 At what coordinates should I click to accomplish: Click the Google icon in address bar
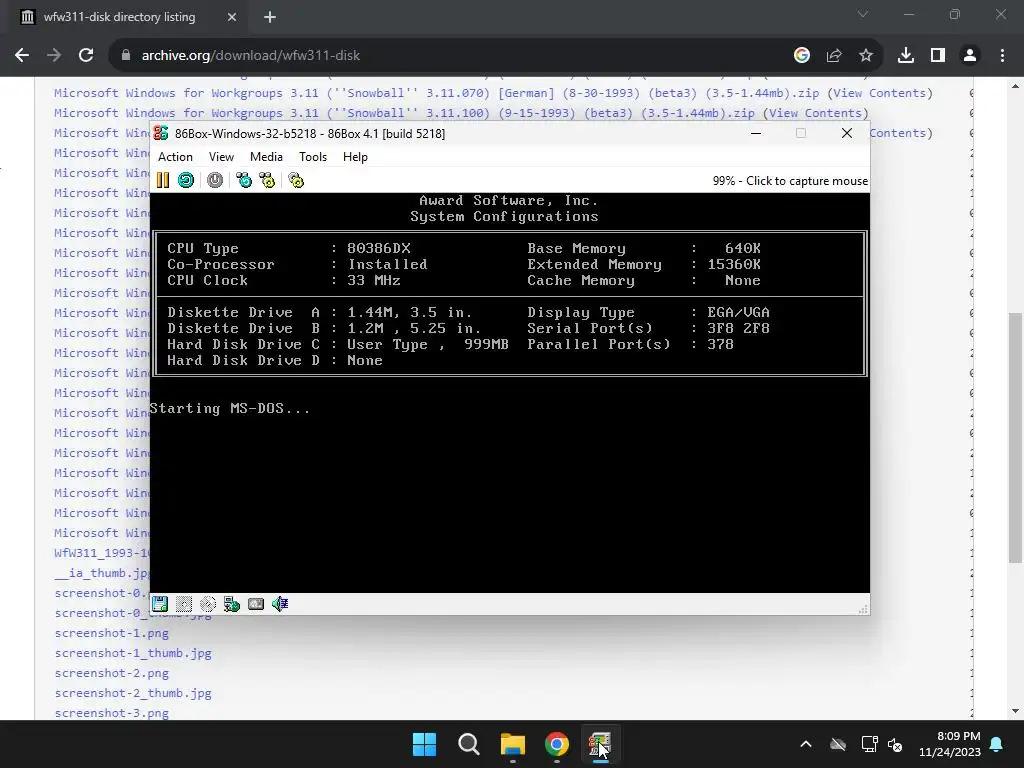802,56
